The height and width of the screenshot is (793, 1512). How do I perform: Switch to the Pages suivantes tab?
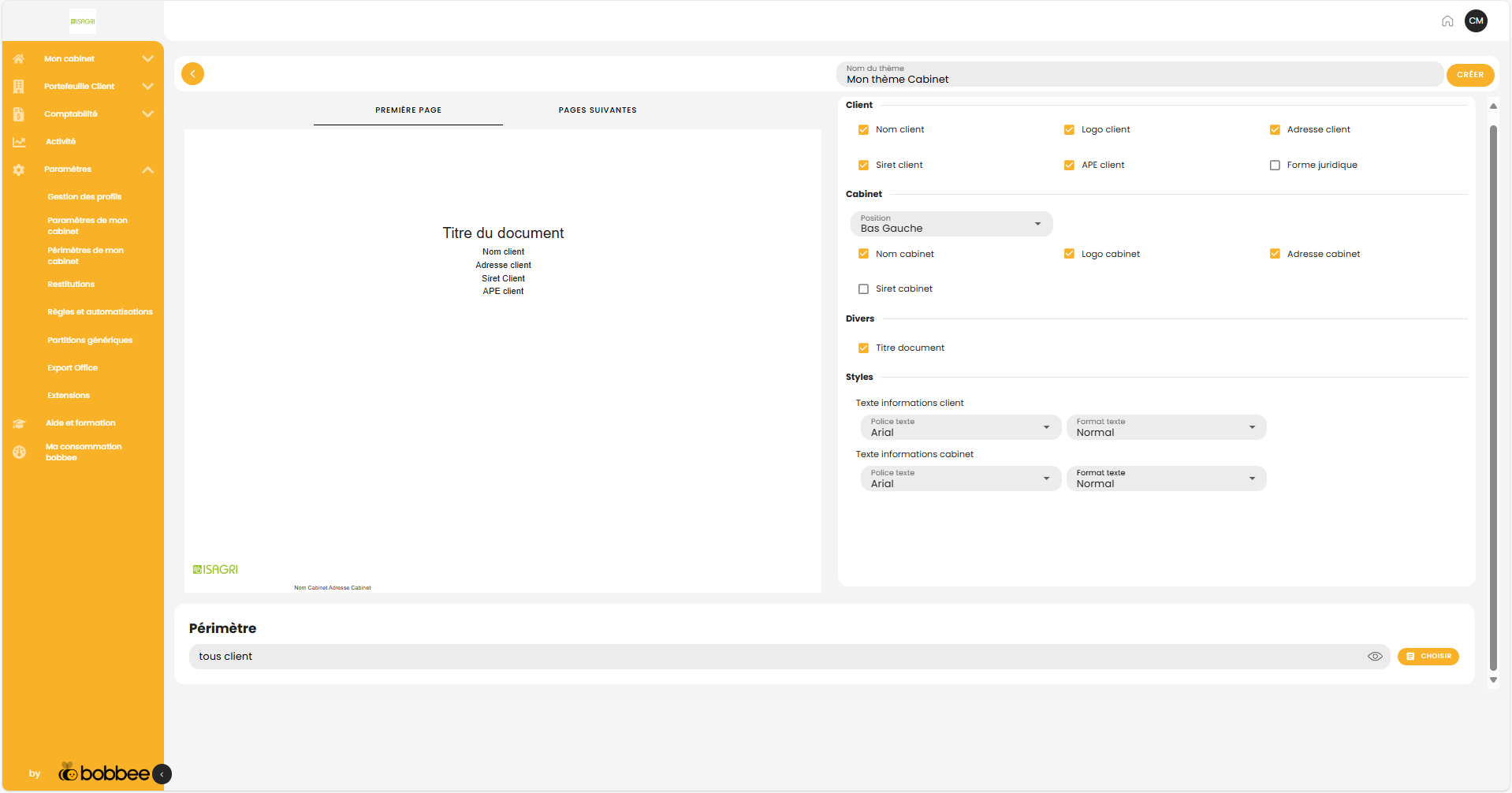click(598, 110)
